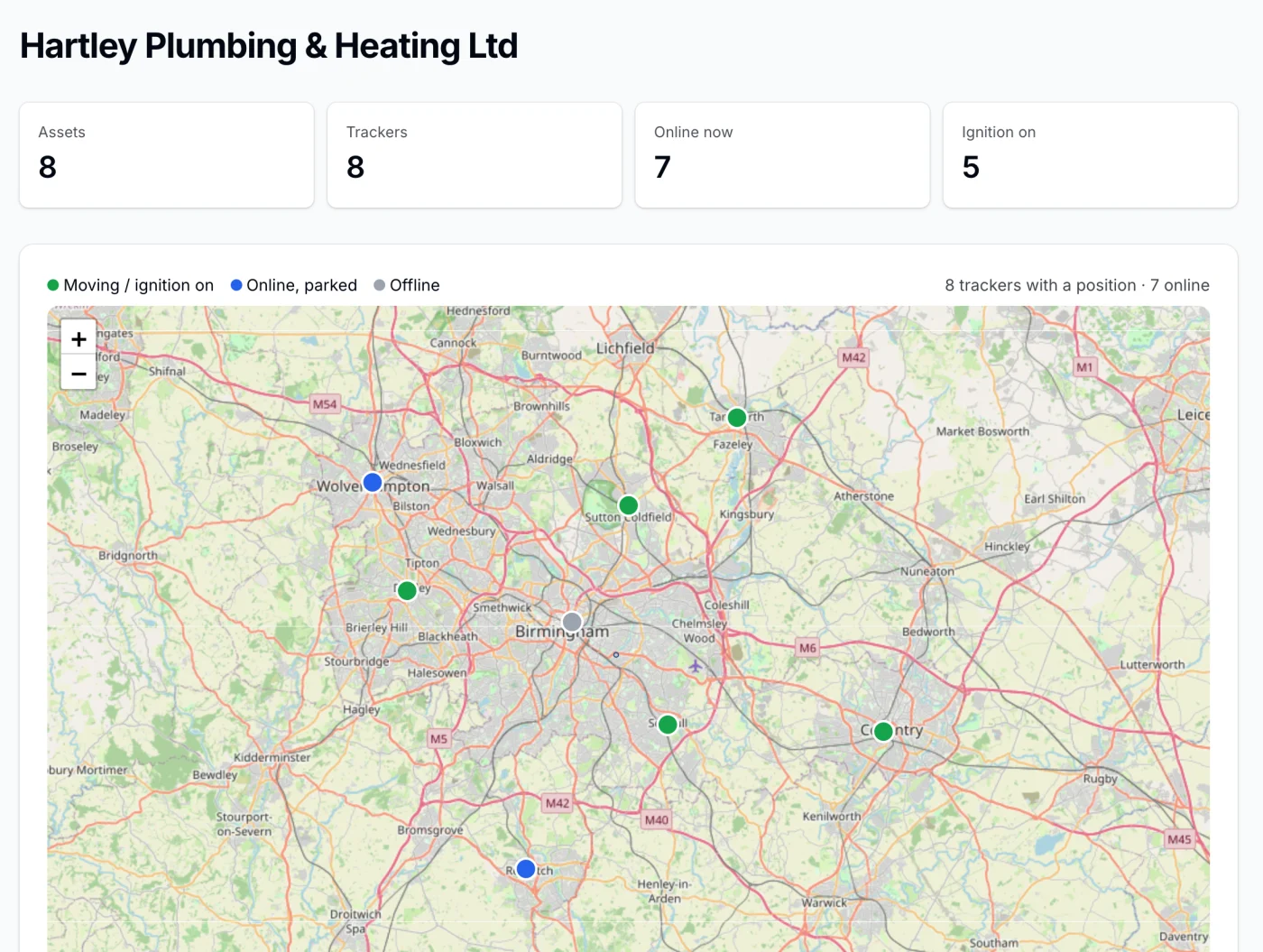The image size is (1263, 952).
Task: Click the Bromsgrove label on the map
Action: click(x=430, y=830)
